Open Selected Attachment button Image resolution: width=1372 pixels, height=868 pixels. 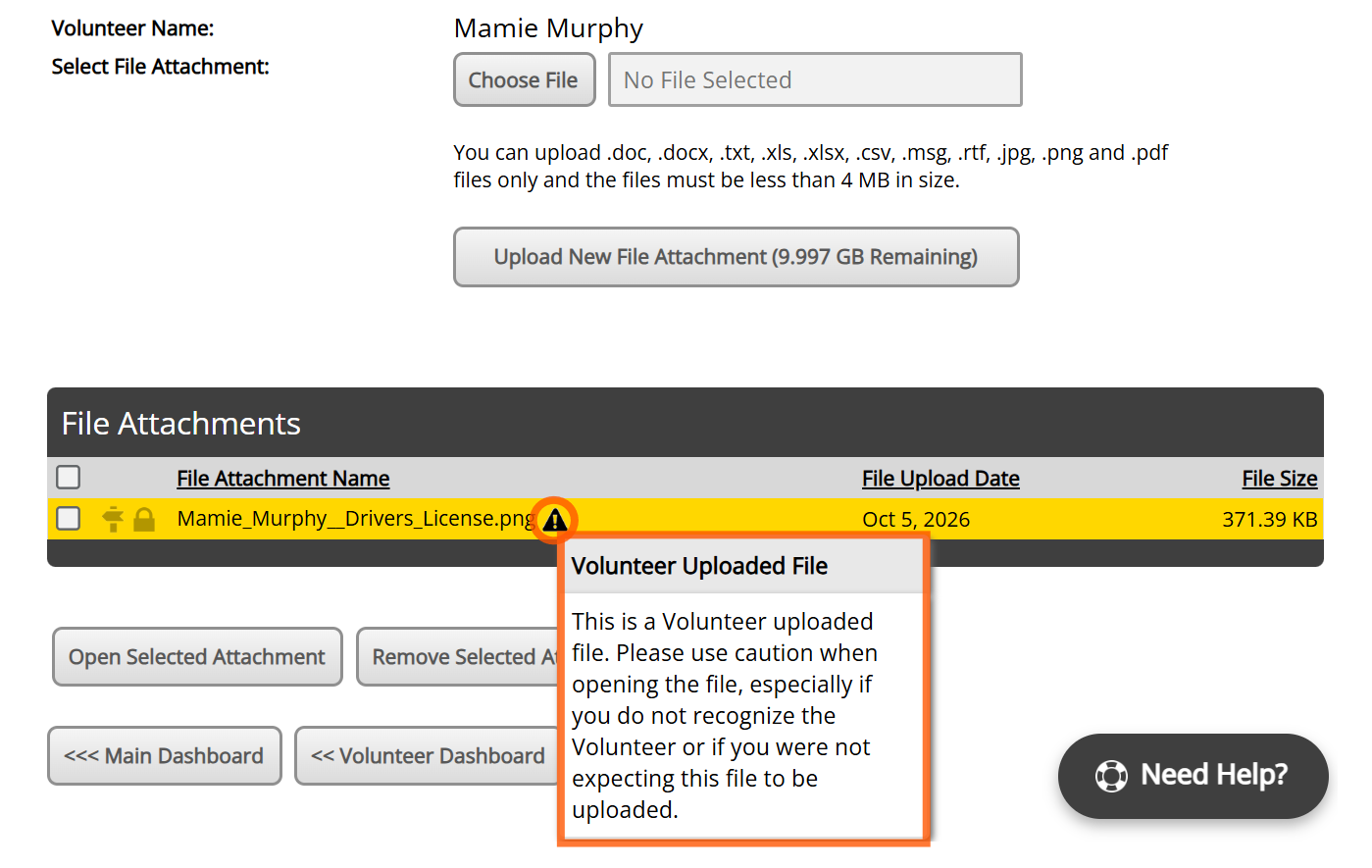(197, 656)
